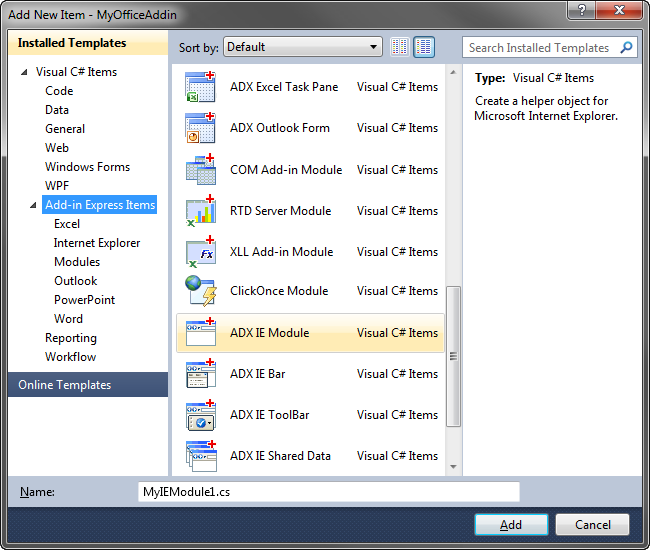Select the Reporting category

pyautogui.click(x=71, y=338)
